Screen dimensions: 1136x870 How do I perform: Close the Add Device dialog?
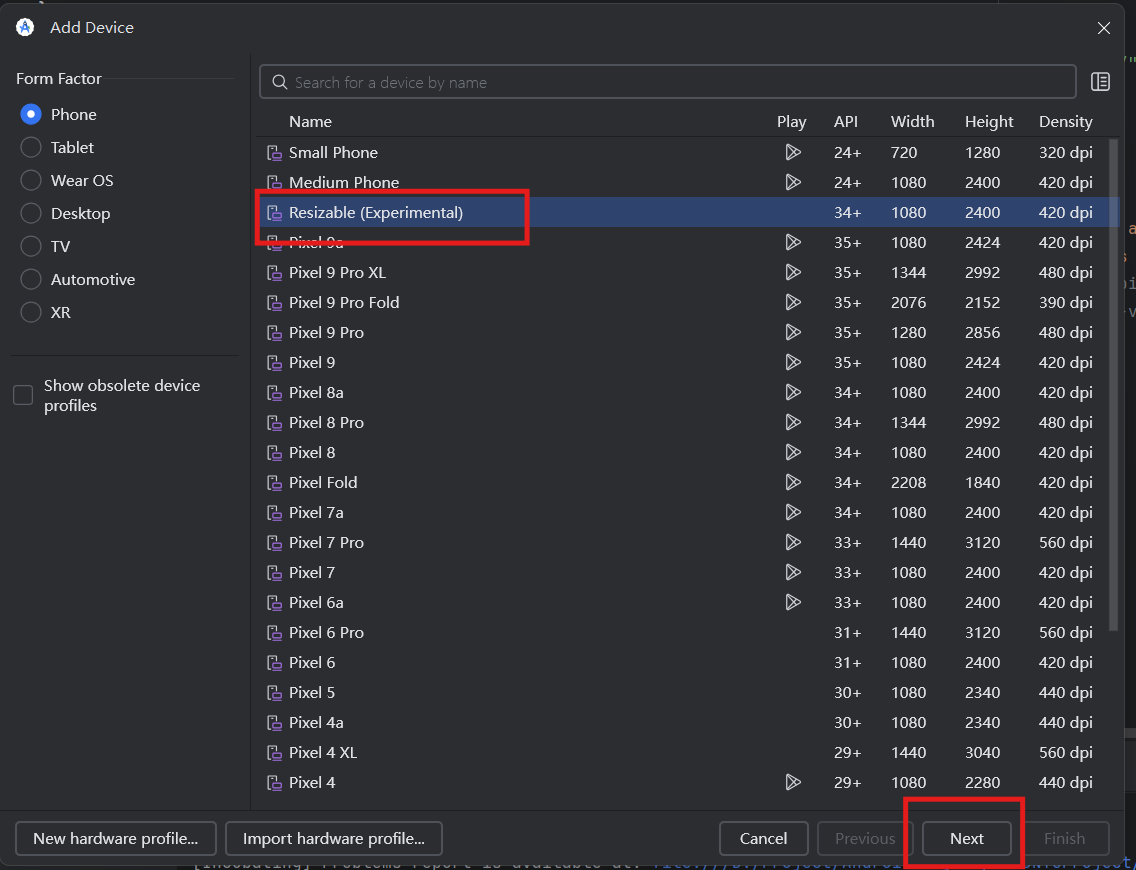[1103, 28]
